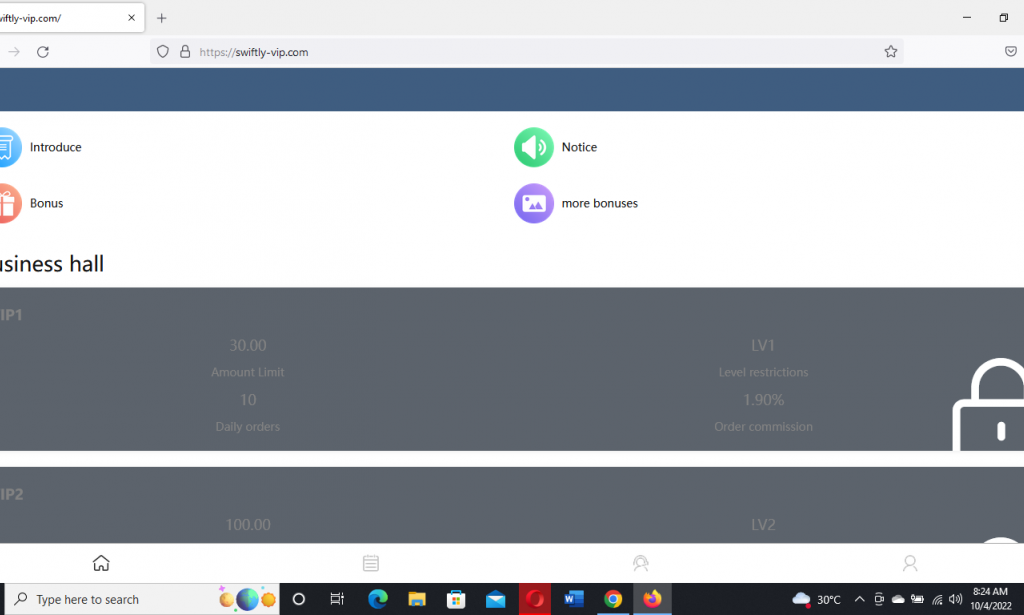Bookmark this page with the star icon
Viewport: 1024px width, 615px height.
pyautogui.click(x=891, y=52)
